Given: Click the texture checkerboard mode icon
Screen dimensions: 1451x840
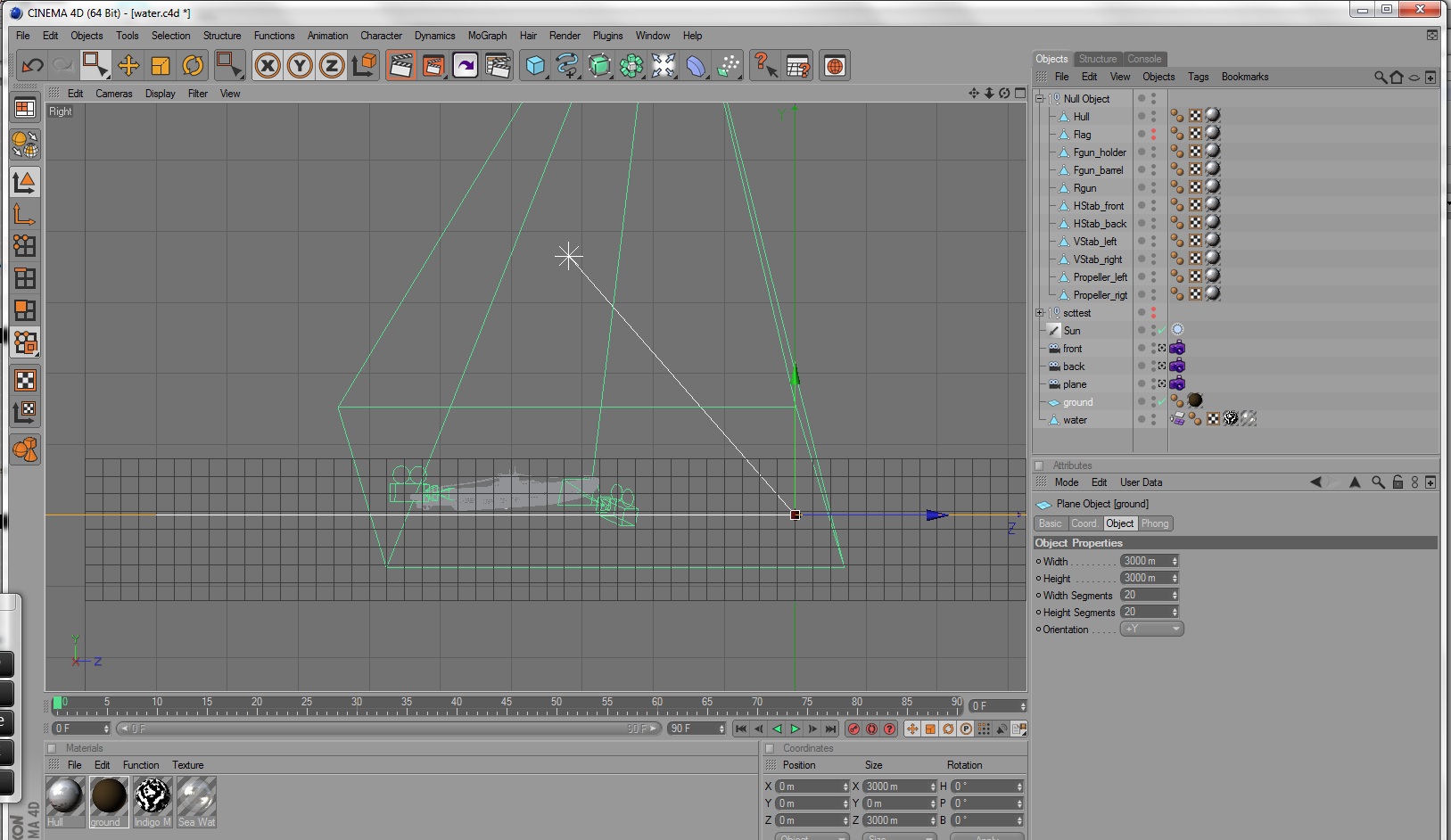Looking at the screenshot, I should [25, 381].
